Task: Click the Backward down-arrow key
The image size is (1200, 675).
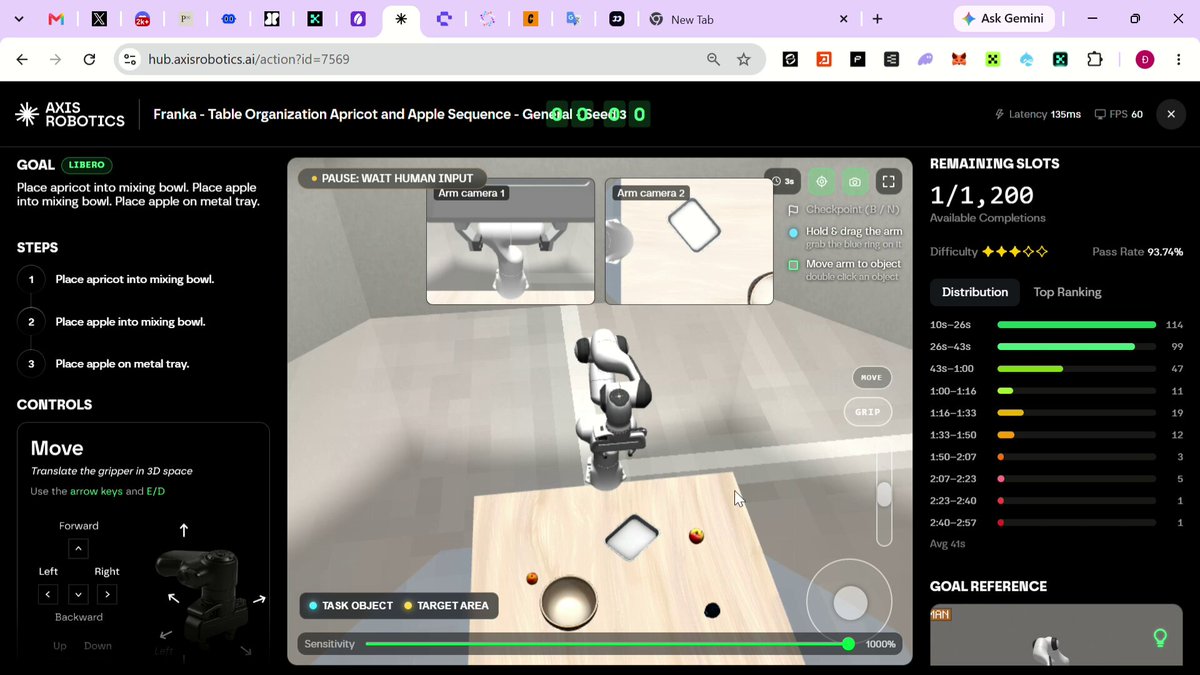Action: [78, 594]
